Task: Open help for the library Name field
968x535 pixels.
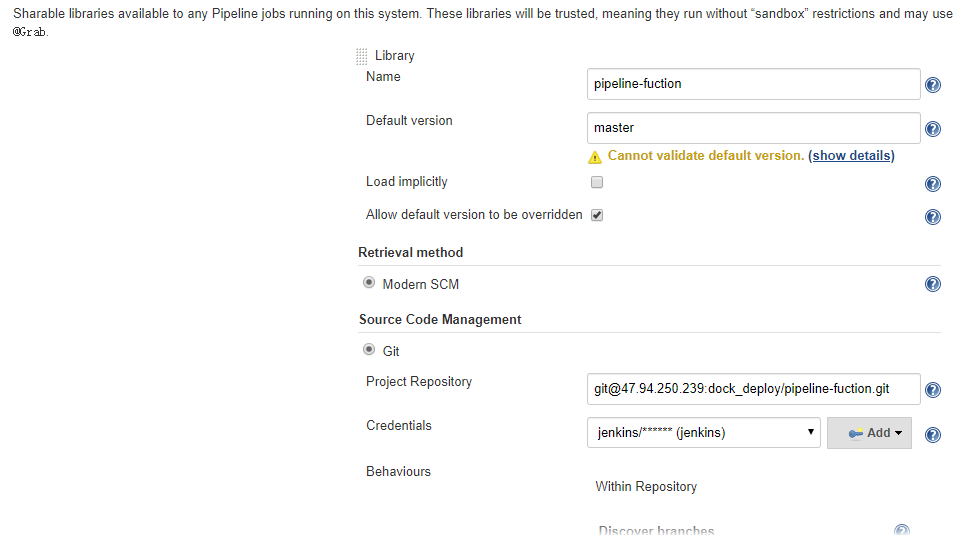Action: pyautogui.click(x=932, y=85)
